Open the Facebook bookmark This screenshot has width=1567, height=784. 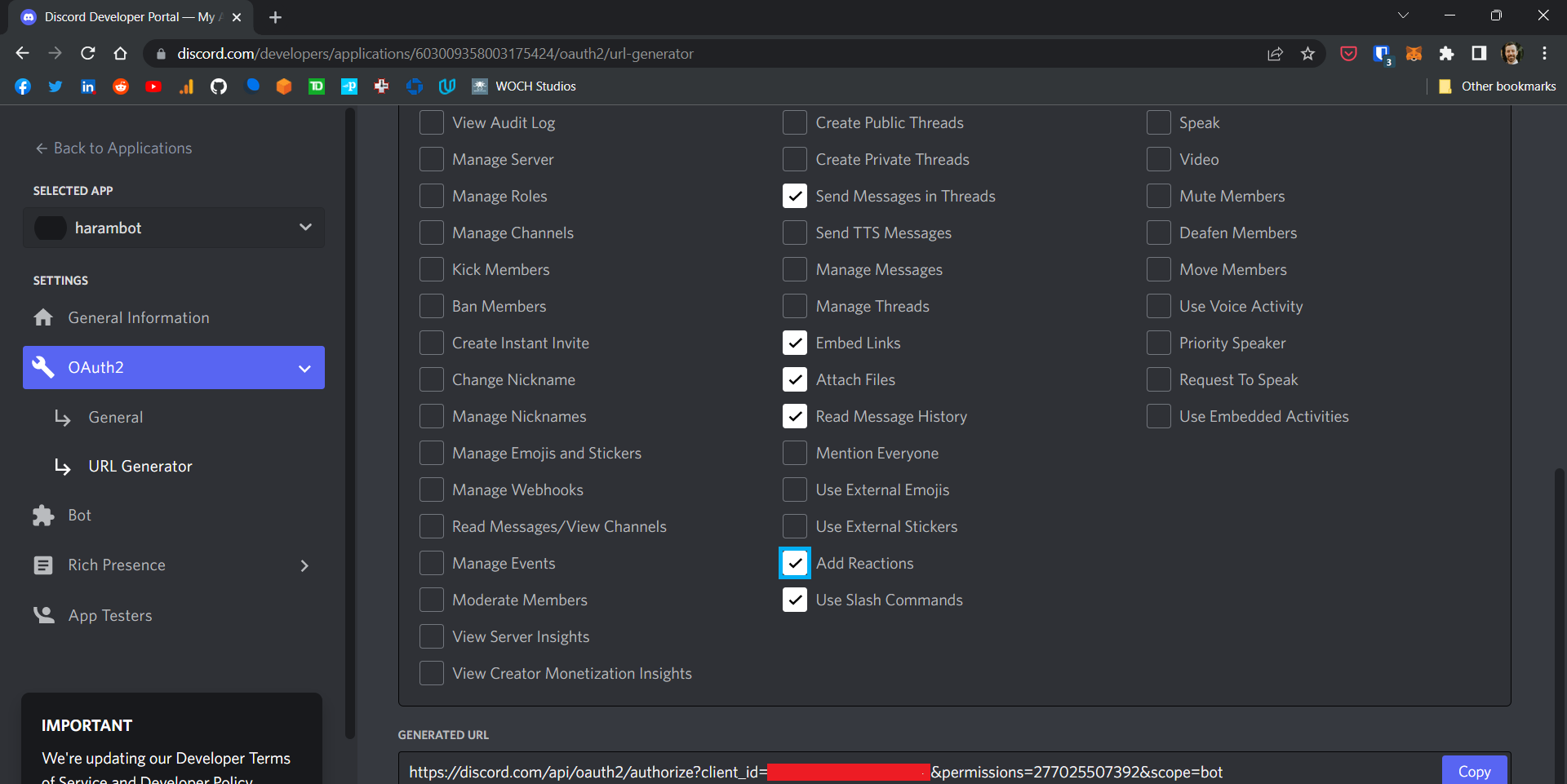coord(23,86)
